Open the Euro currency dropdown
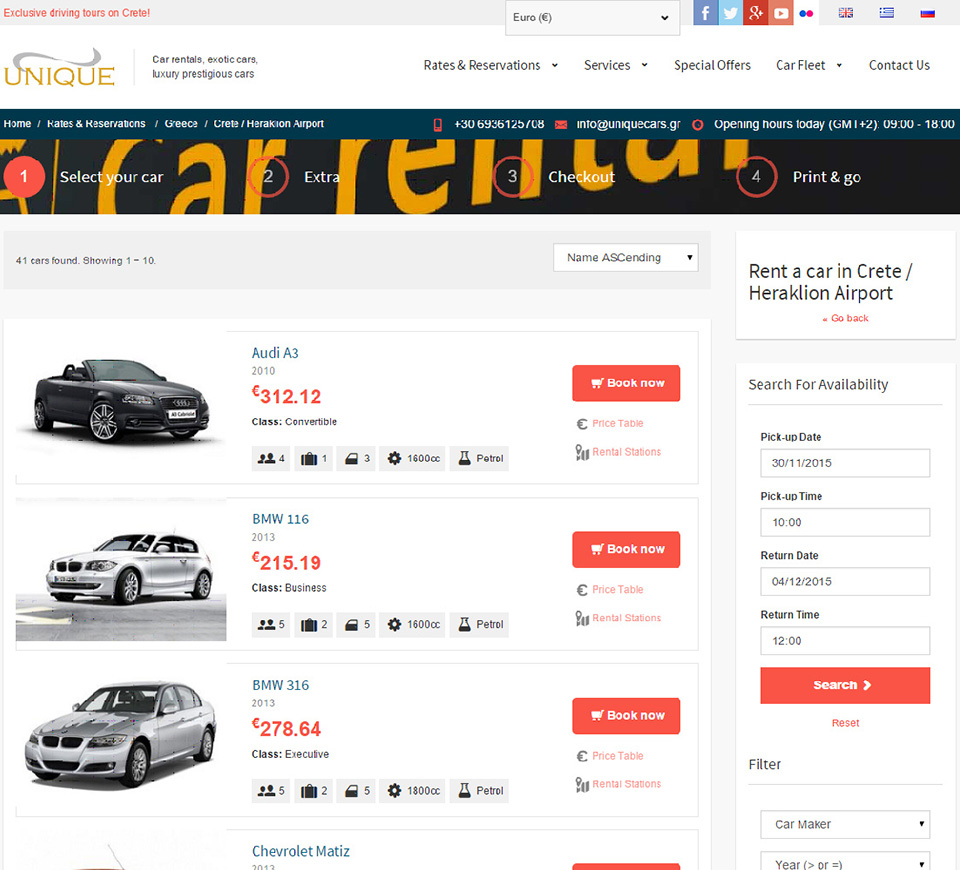The image size is (960, 870). (592, 18)
